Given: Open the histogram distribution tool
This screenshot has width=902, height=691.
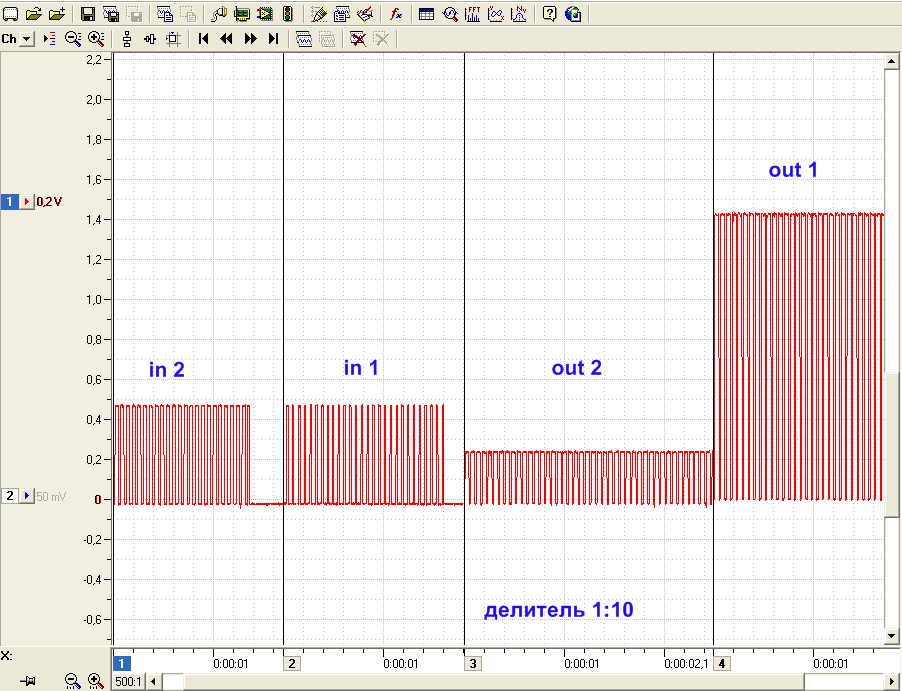Looking at the screenshot, I should click(x=519, y=14).
